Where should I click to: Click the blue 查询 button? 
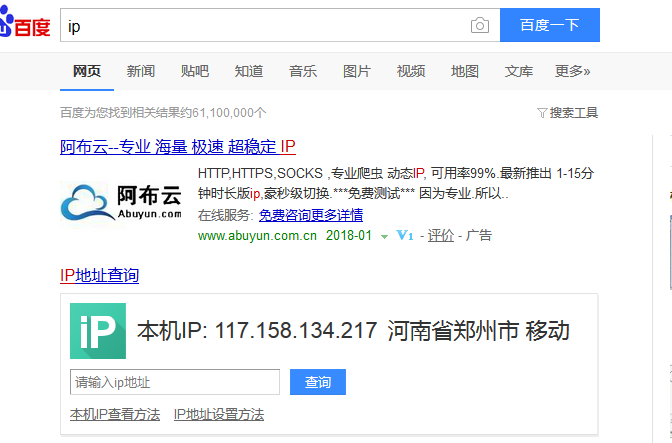click(318, 382)
